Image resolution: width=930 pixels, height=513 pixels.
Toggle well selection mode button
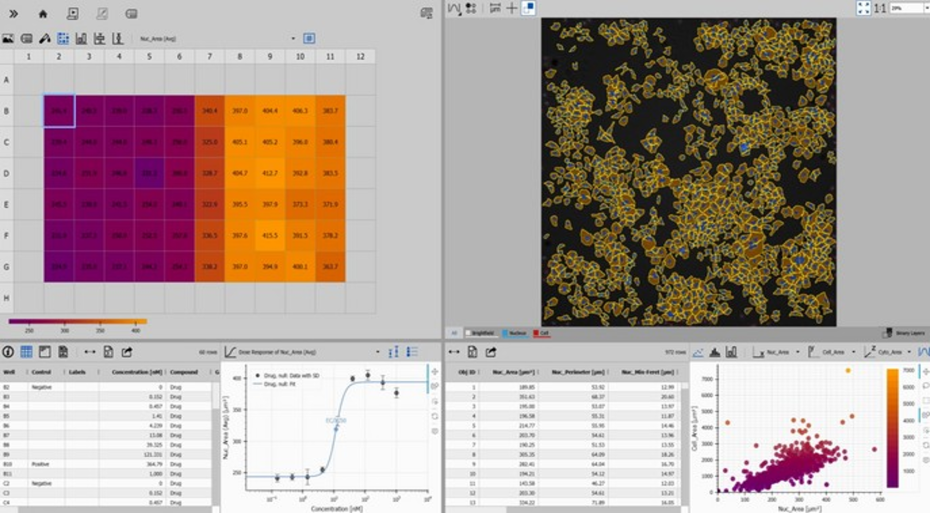[x=309, y=39]
